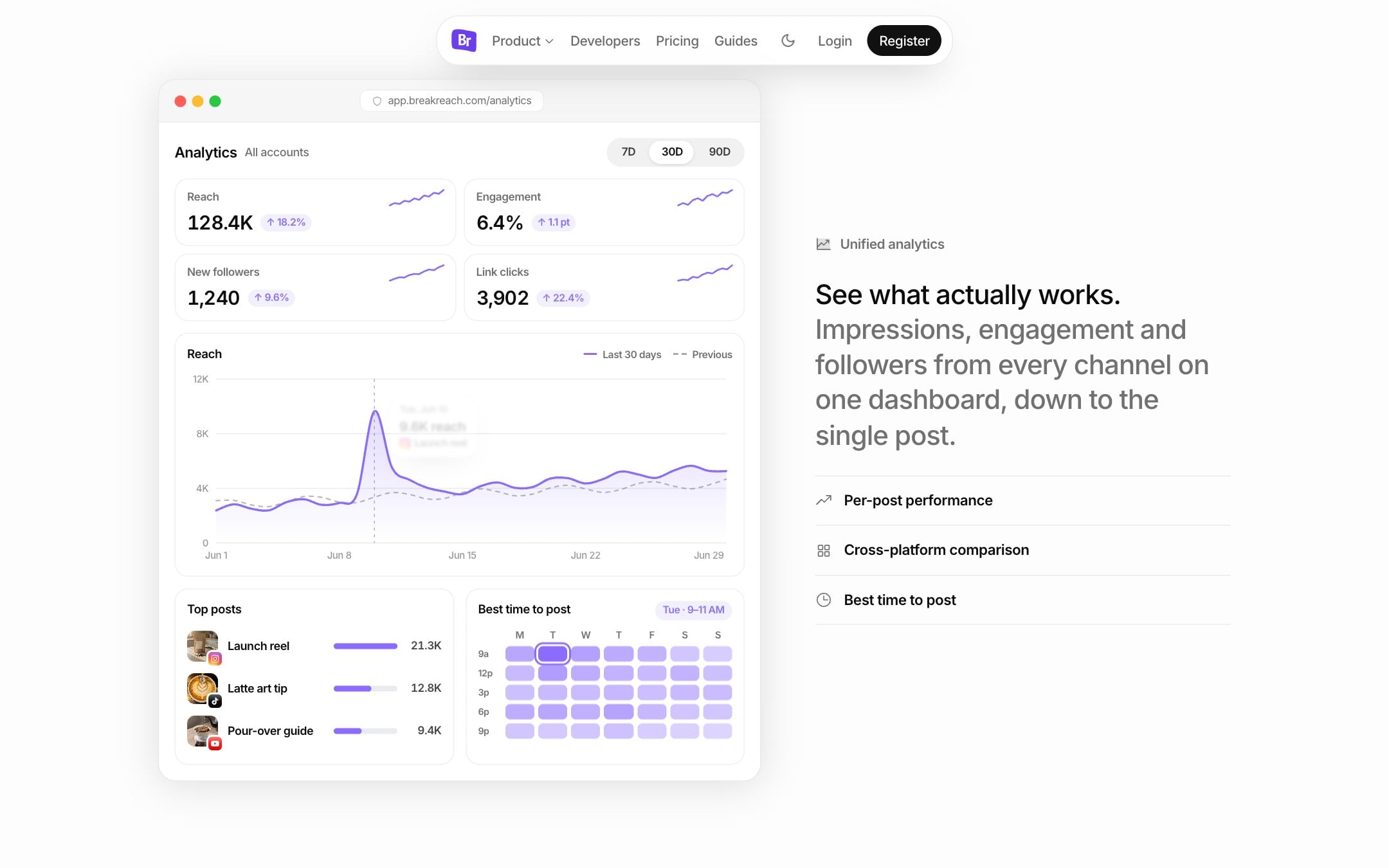The height and width of the screenshot is (868, 1389).
Task: Expand the Product dropdown menu
Action: 522,41
